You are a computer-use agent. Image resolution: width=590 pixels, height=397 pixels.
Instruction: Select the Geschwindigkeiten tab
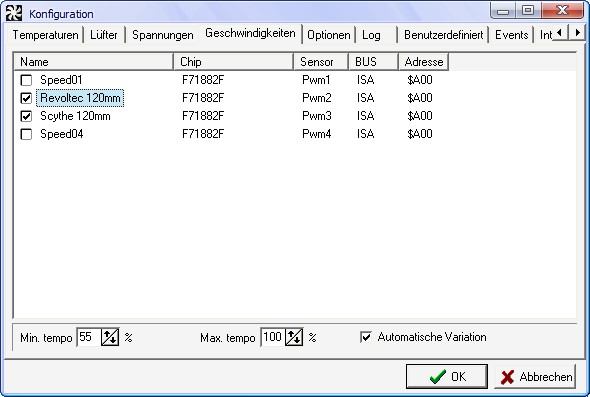tap(250, 33)
